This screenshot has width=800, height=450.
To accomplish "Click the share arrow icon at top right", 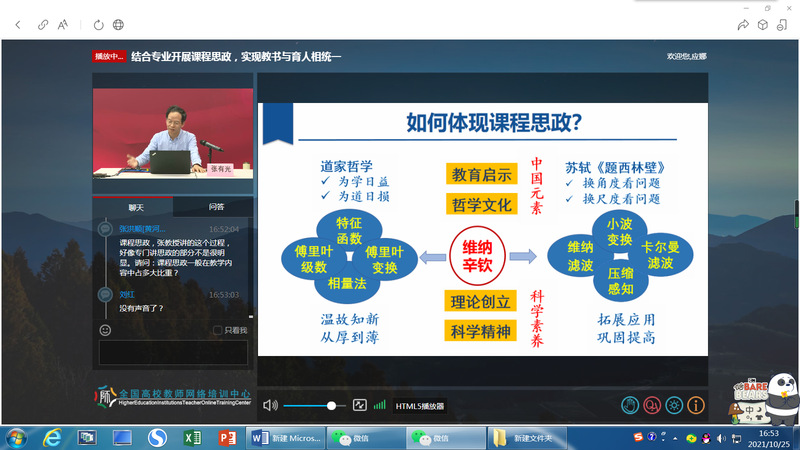I will coord(741,24).
